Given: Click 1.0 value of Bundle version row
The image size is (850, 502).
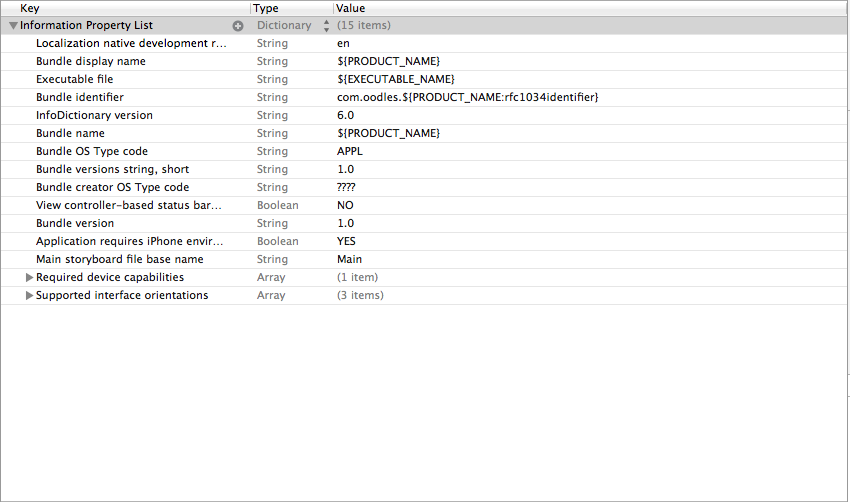Looking at the screenshot, I should (x=346, y=223).
